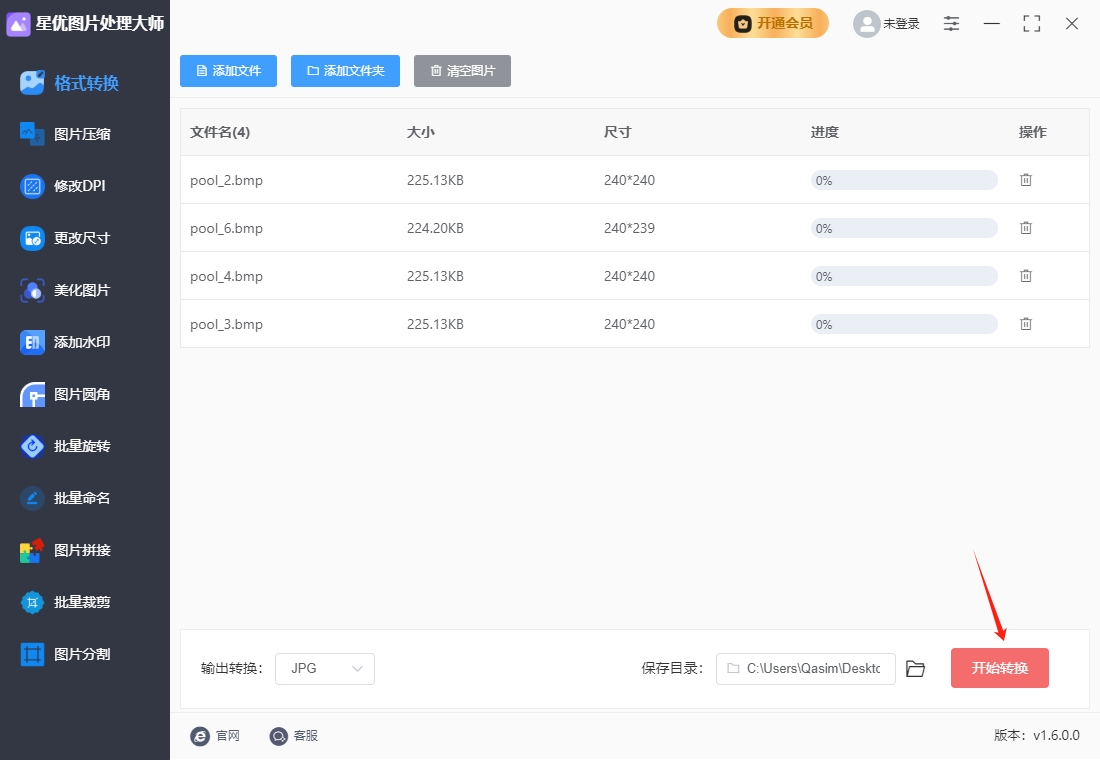This screenshot has width=1100, height=760.
Task: Click the 官网 browser icon
Action: point(200,735)
